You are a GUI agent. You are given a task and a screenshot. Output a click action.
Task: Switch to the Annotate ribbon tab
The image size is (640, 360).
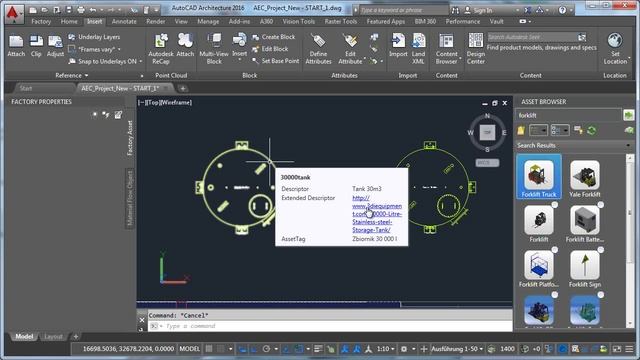point(124,22)
